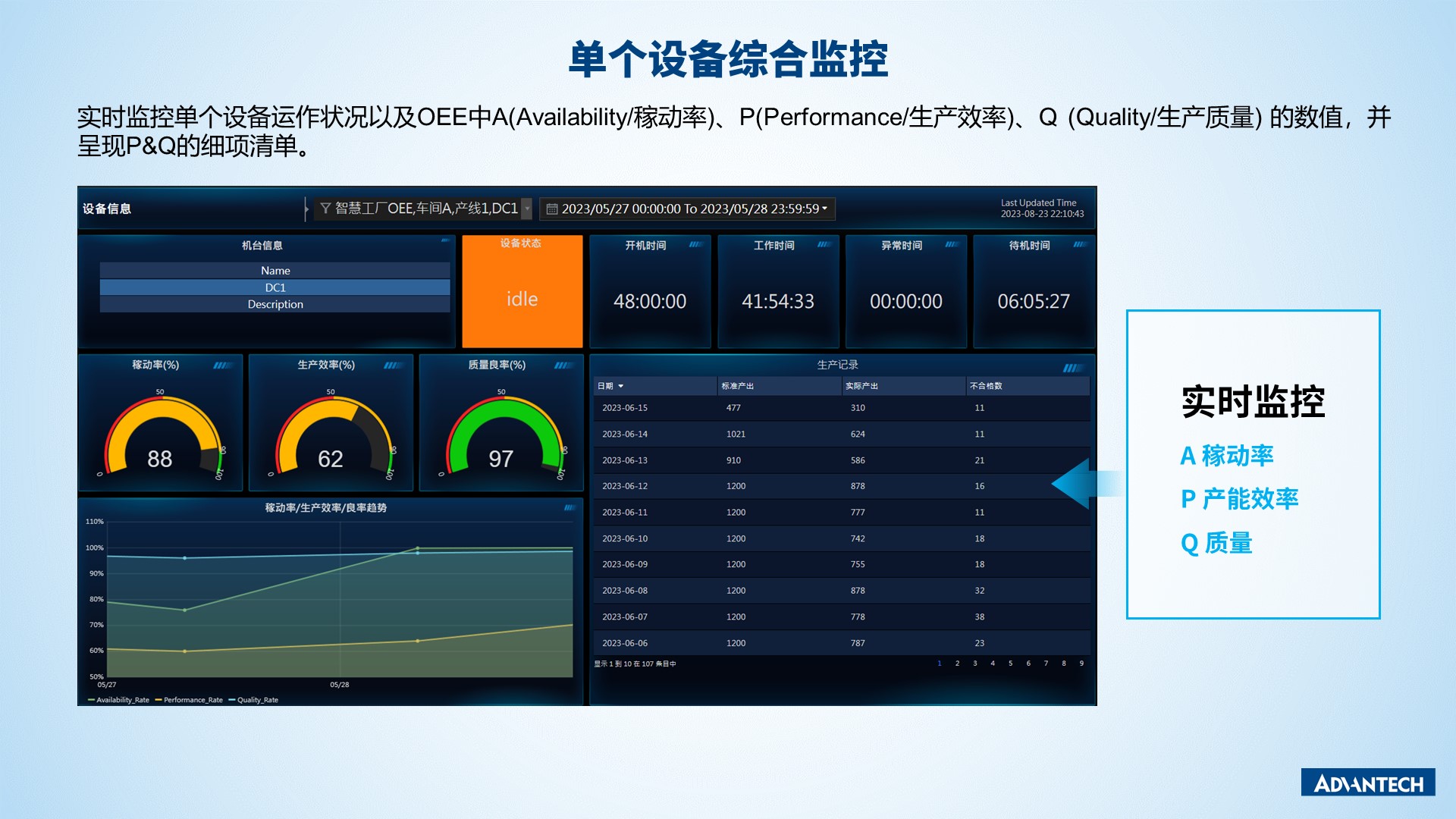Select the 2023-06-11 table row date
The width and height of the screenshot is (1456, 819).
tap(625, 513)
